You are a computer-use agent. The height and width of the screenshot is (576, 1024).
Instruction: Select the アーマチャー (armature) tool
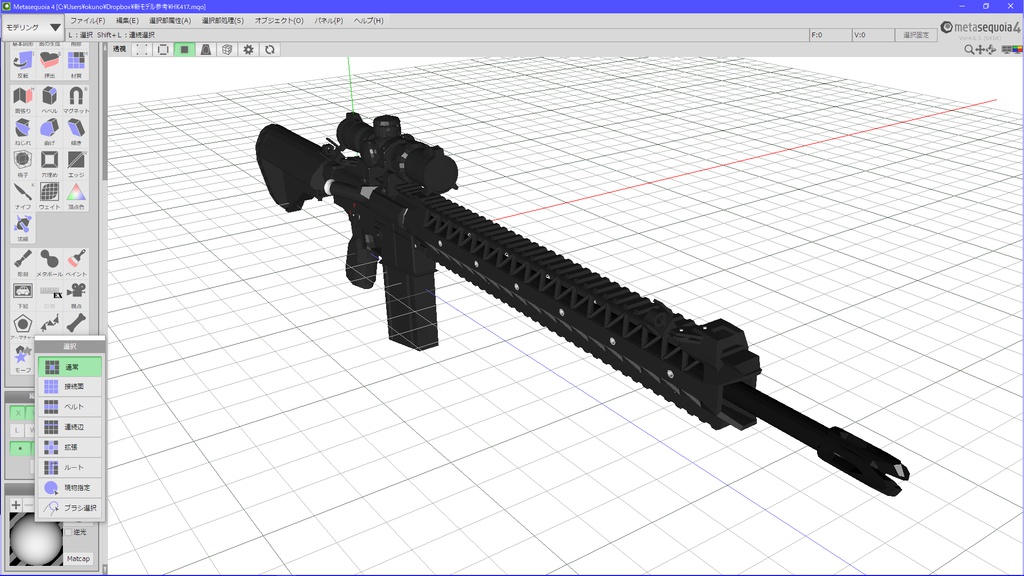click(x=23, y=327)
